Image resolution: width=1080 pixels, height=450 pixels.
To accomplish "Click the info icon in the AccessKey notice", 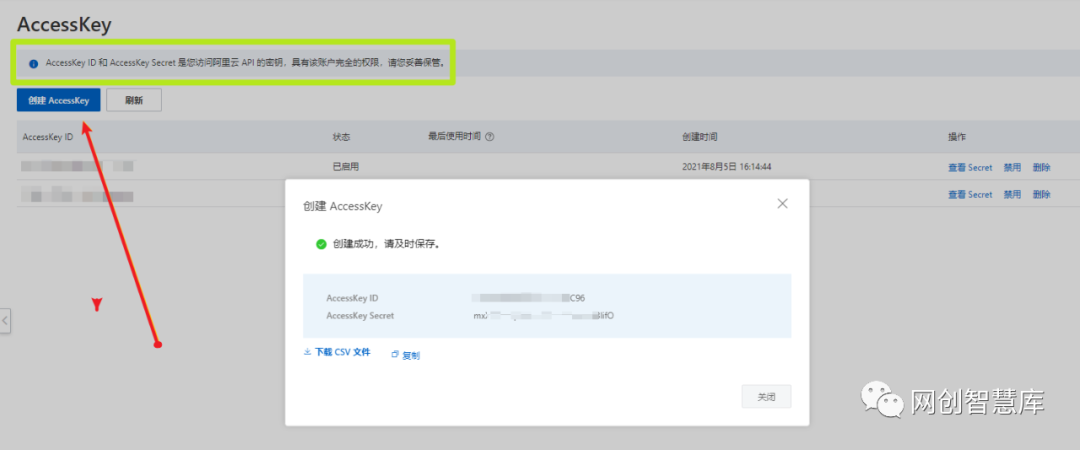I will point(33,63).
